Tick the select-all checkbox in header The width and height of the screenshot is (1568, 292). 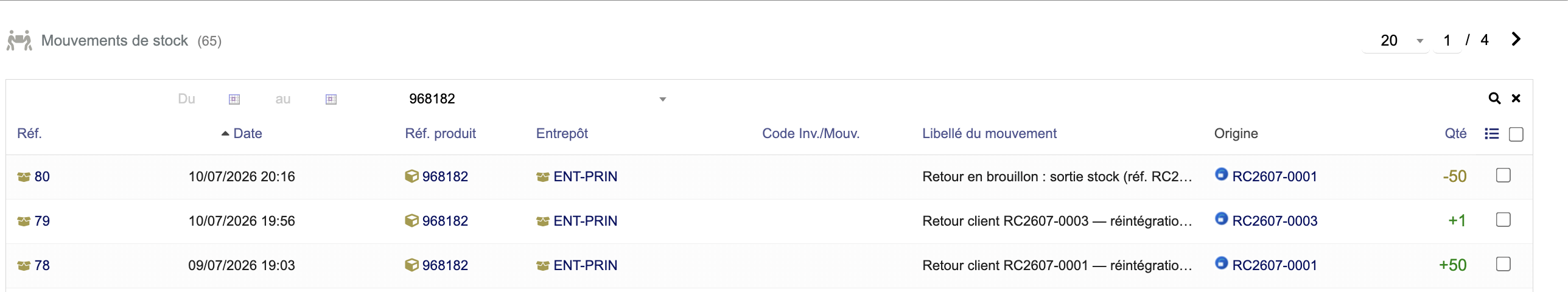click(x=1516, y=134)
